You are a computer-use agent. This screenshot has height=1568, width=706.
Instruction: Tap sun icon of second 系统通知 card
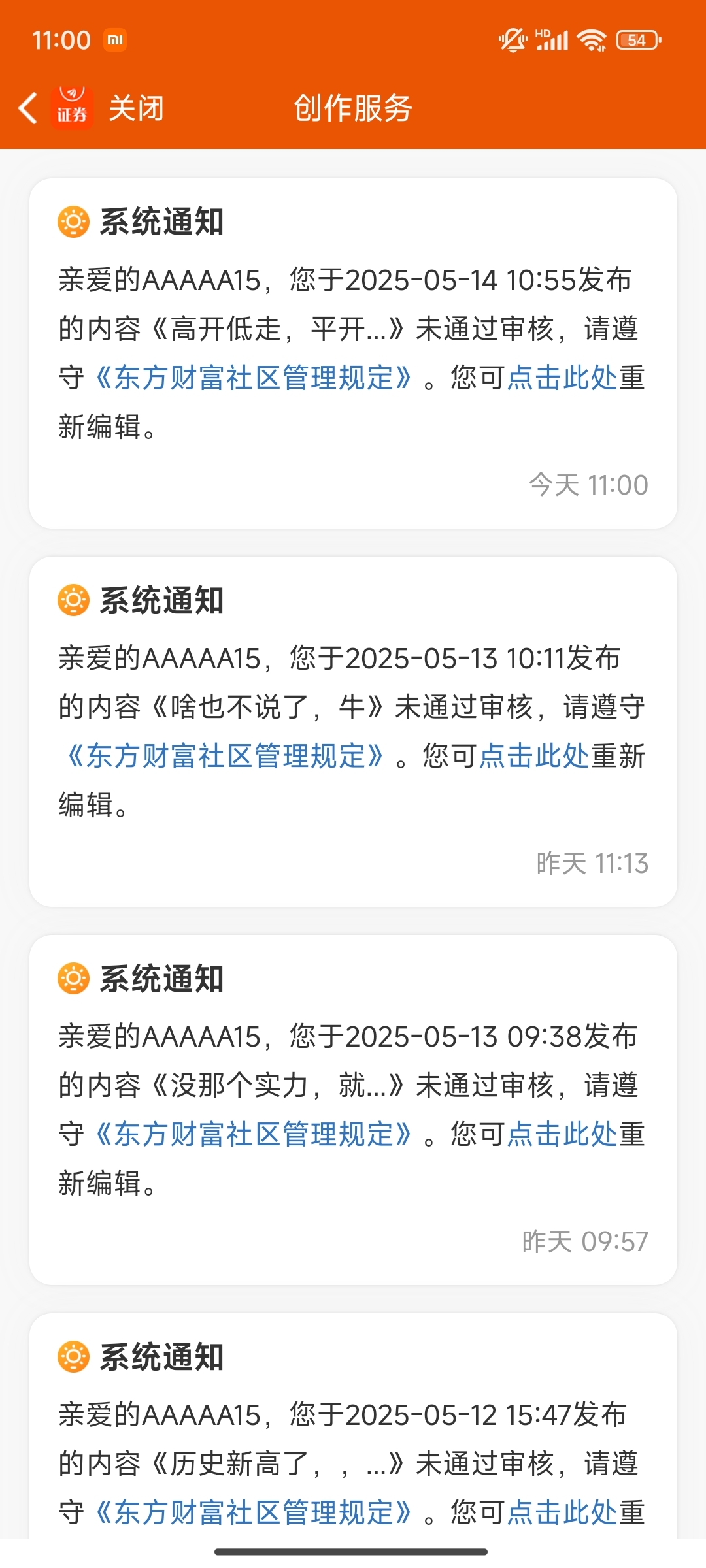click(x=73, y=600)
